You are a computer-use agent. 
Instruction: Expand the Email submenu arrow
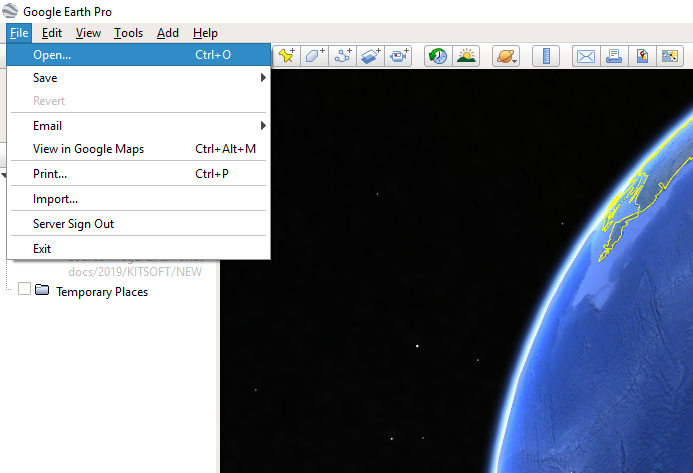tap(263, 126)
